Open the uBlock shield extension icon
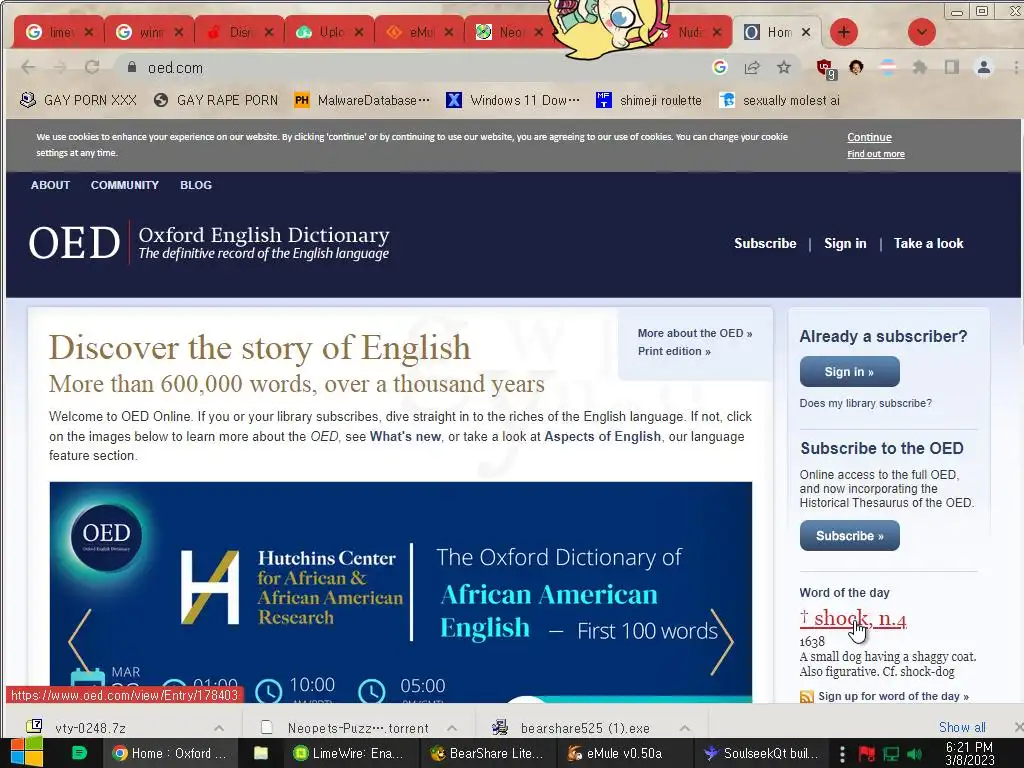Viewport: 1024px width, 768px height. (x=825, y=68)
